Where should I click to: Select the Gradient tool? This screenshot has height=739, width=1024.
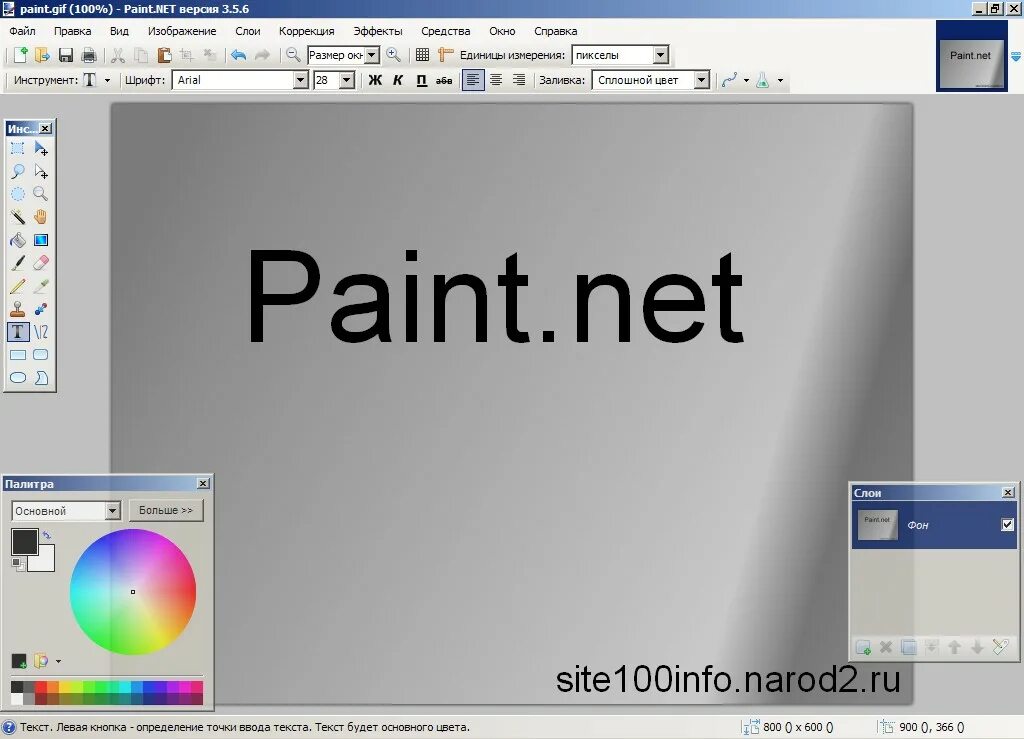point(40,240)
